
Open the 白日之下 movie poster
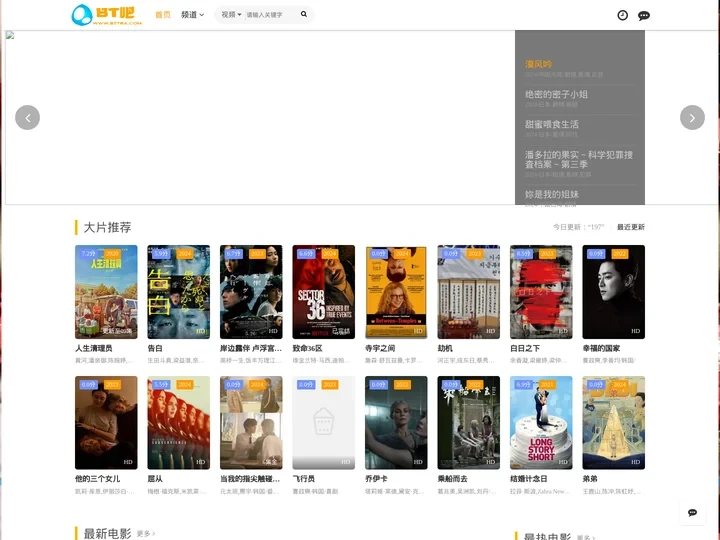click(541, 292)
